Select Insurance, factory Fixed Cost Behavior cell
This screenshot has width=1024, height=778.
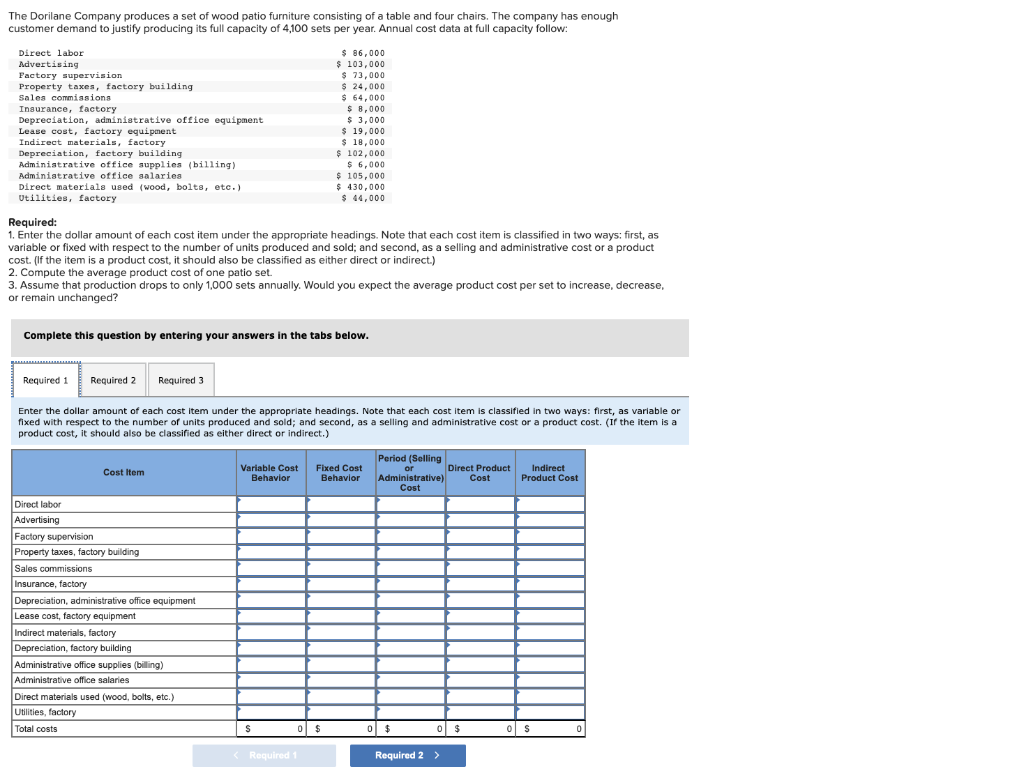[341, 584]
